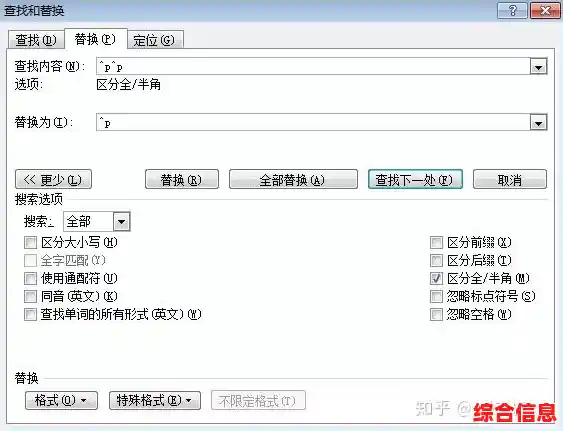Viewport: 563px width, 431px height.
Task: Click the 不限定格式(T) button
Action: [259, 400]
